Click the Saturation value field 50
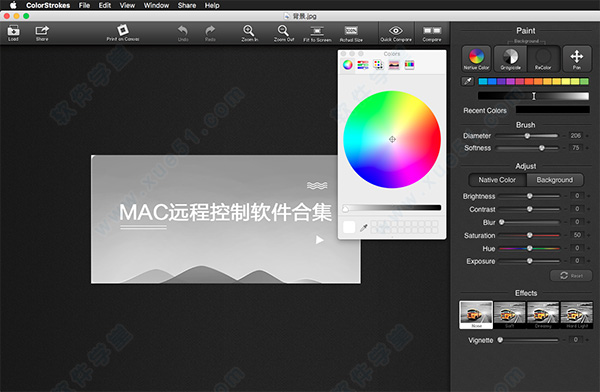 click(x=577, y=235)
